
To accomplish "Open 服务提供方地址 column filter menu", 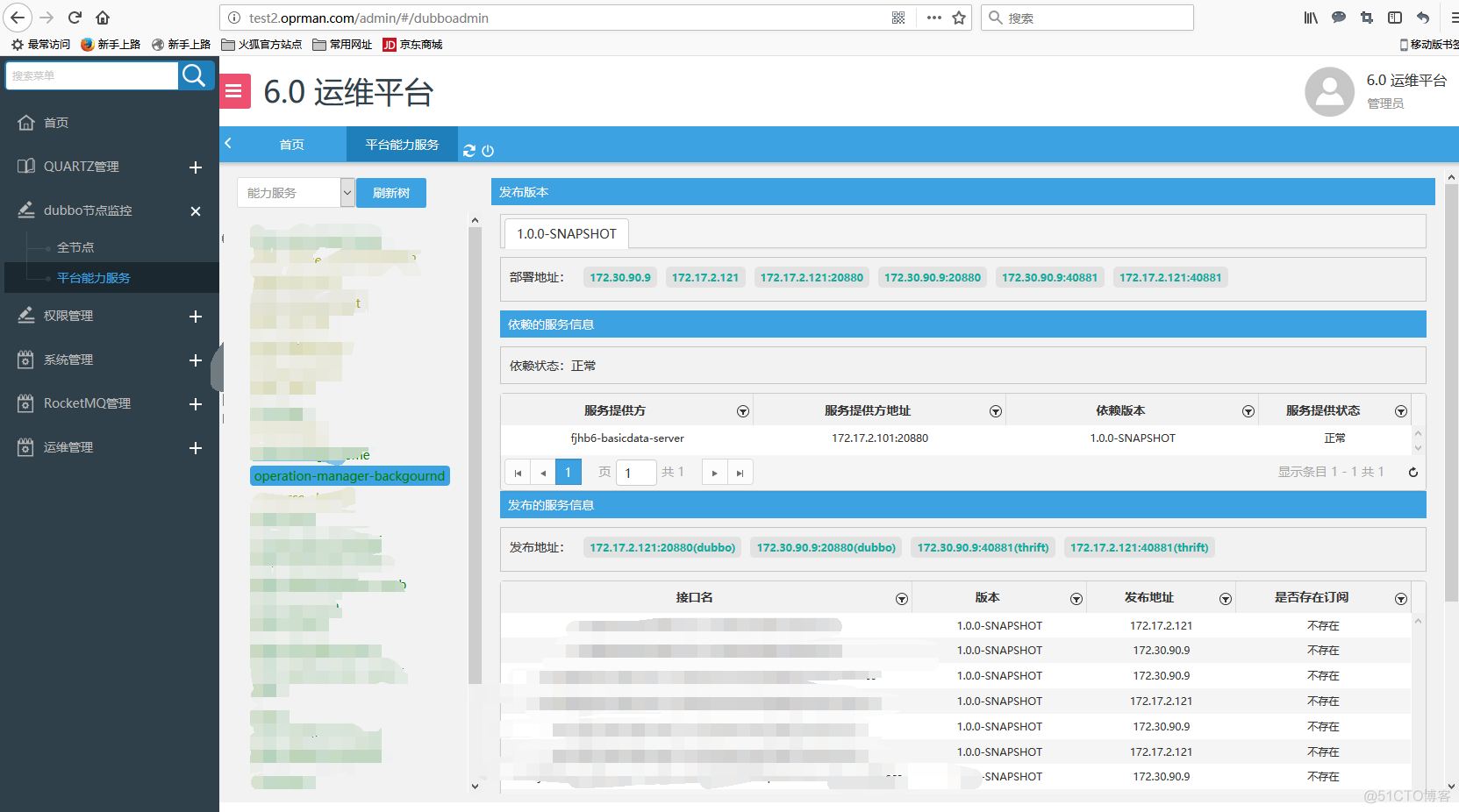I will click(996, 411).
